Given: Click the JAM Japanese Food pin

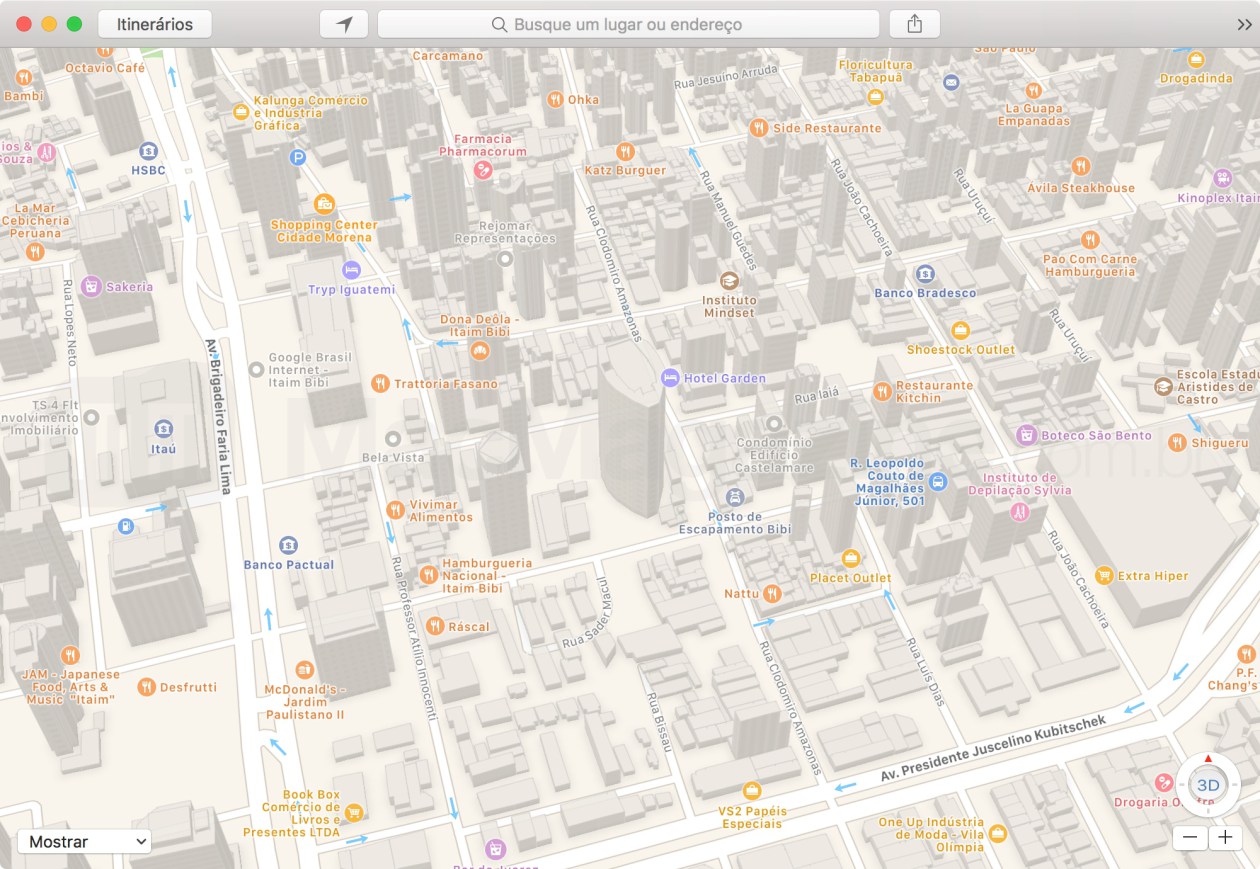Looking at the screenshot, I should tap(70, 655).
